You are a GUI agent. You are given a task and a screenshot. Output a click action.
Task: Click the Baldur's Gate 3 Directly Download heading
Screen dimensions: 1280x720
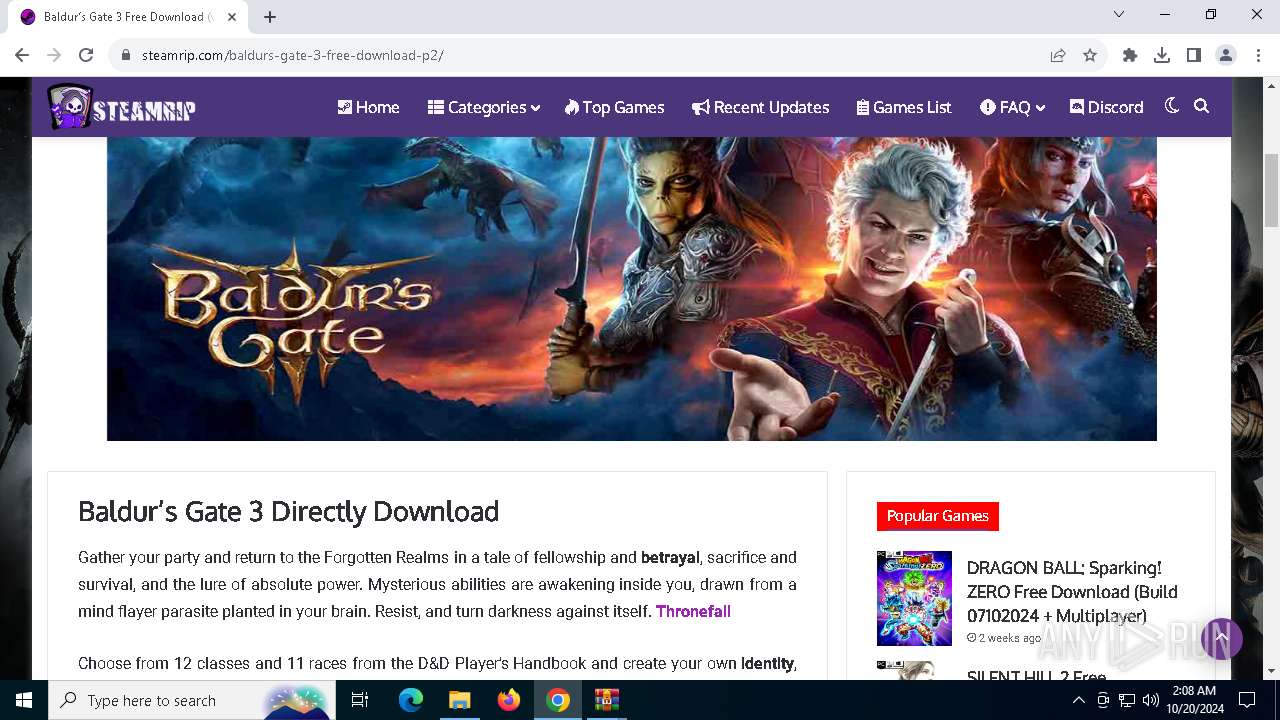click(289, 511)
